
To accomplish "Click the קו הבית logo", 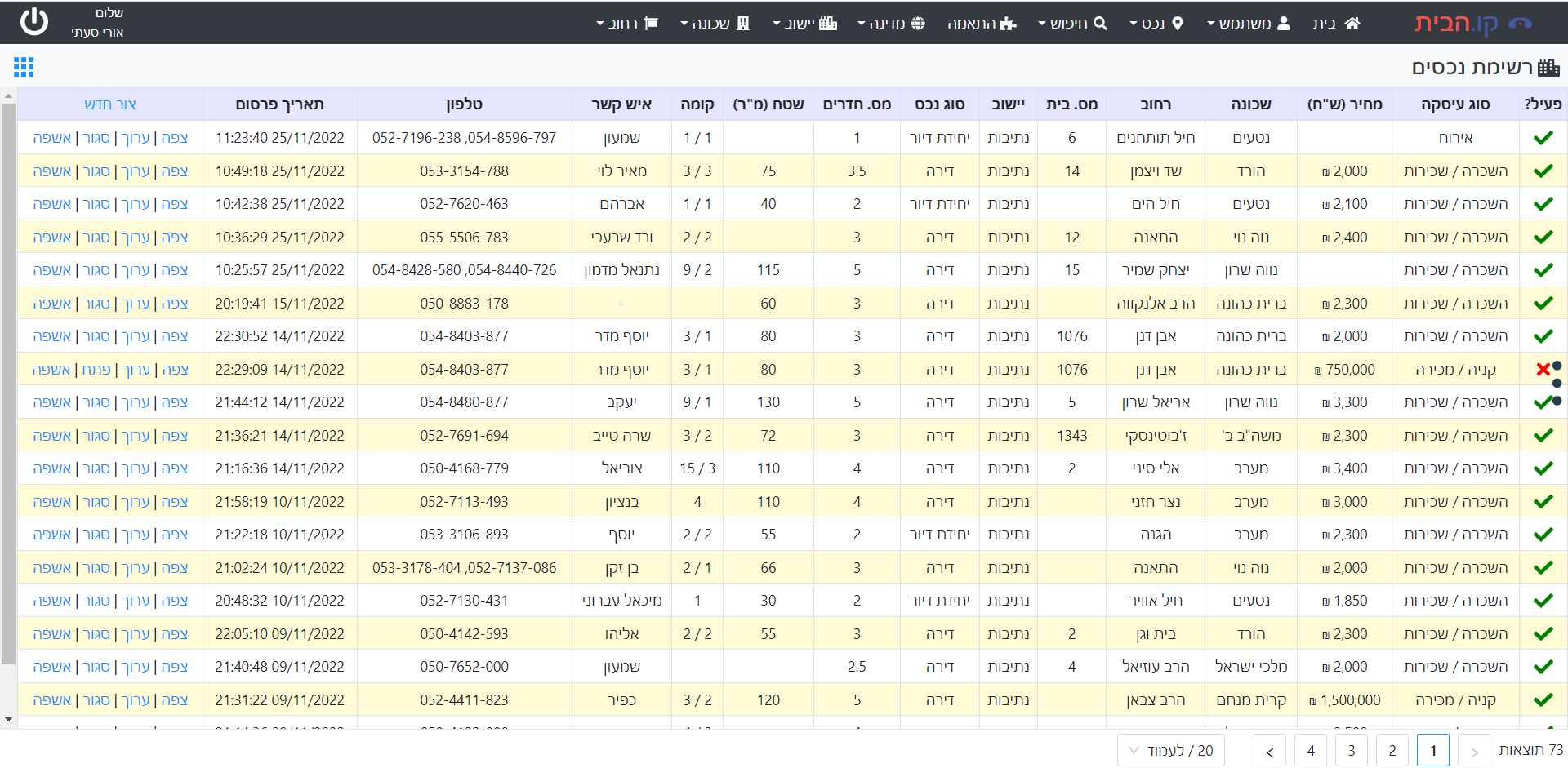I will pos(1472,23).
